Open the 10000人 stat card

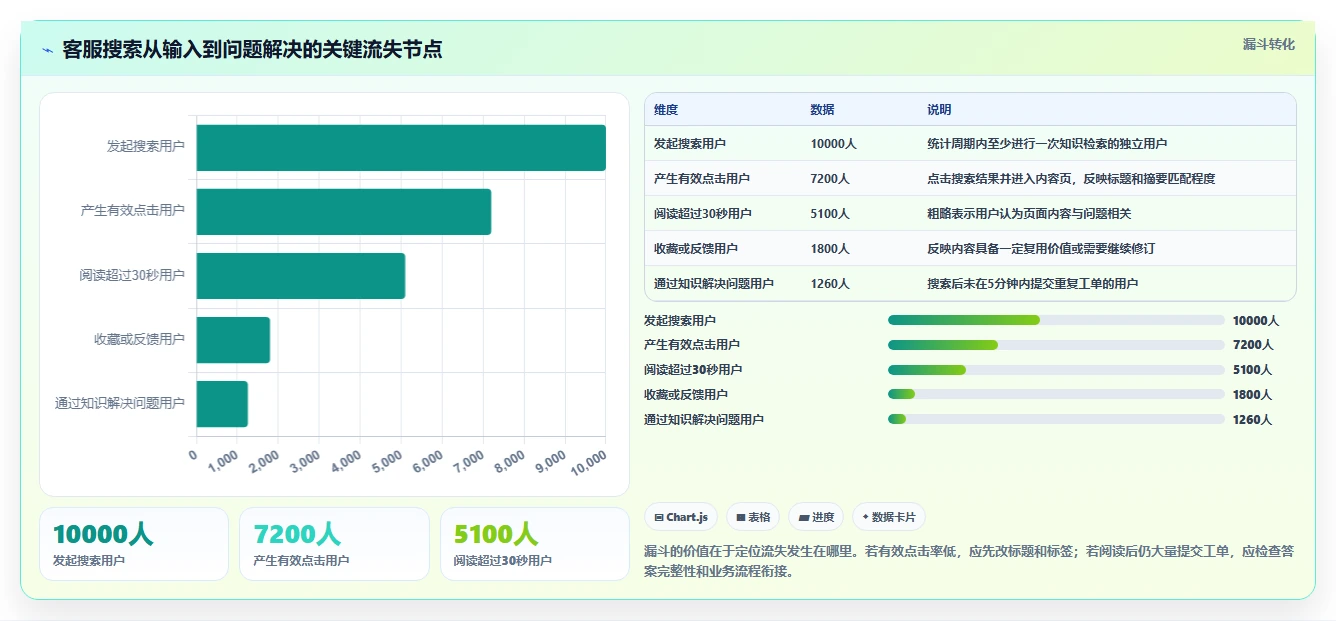(x=134, y=544)
